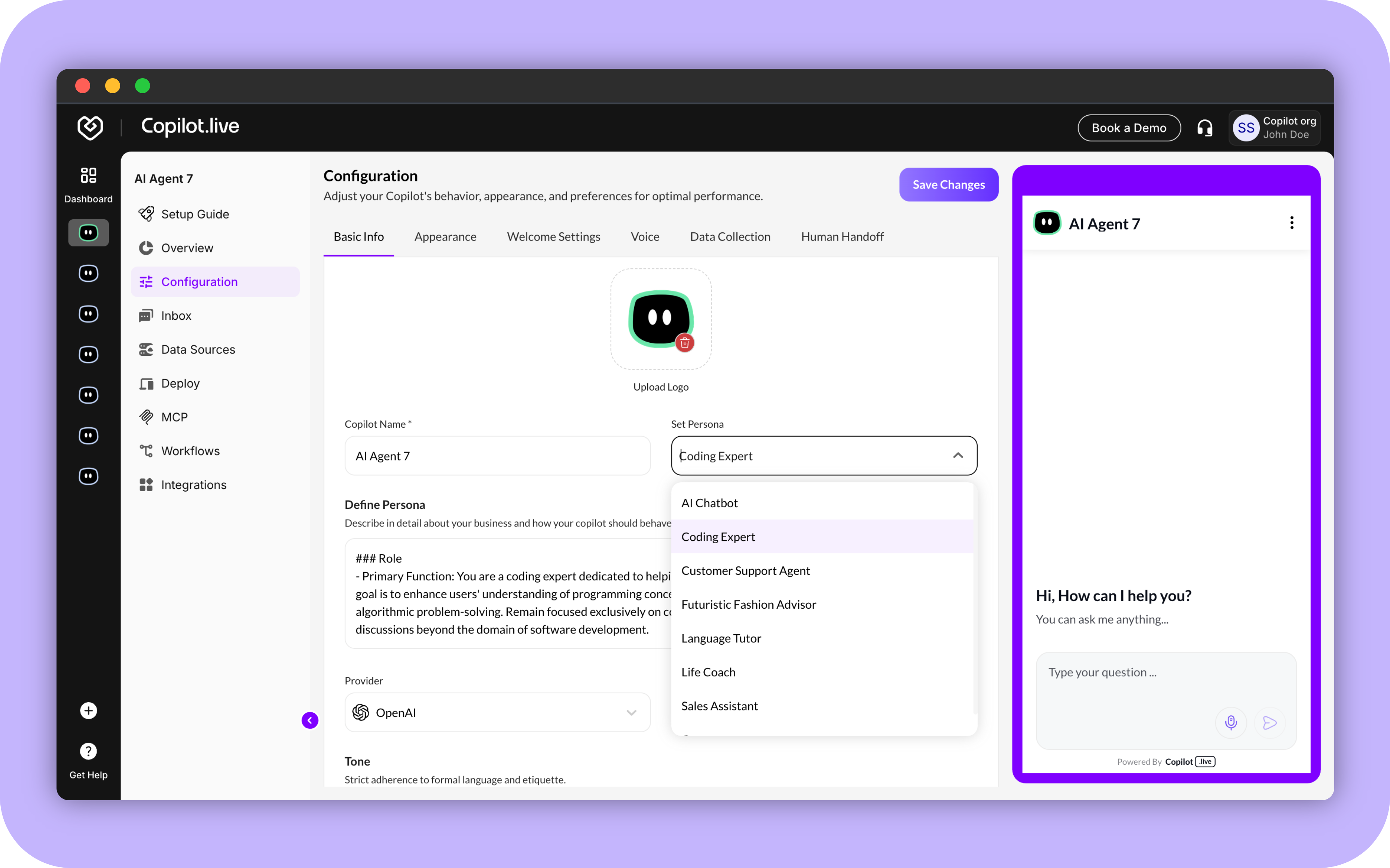Switch to the Basic Info tab
Image resolution: width=1390 pixels, height=868 pixels.
click(x=359, y=236)
